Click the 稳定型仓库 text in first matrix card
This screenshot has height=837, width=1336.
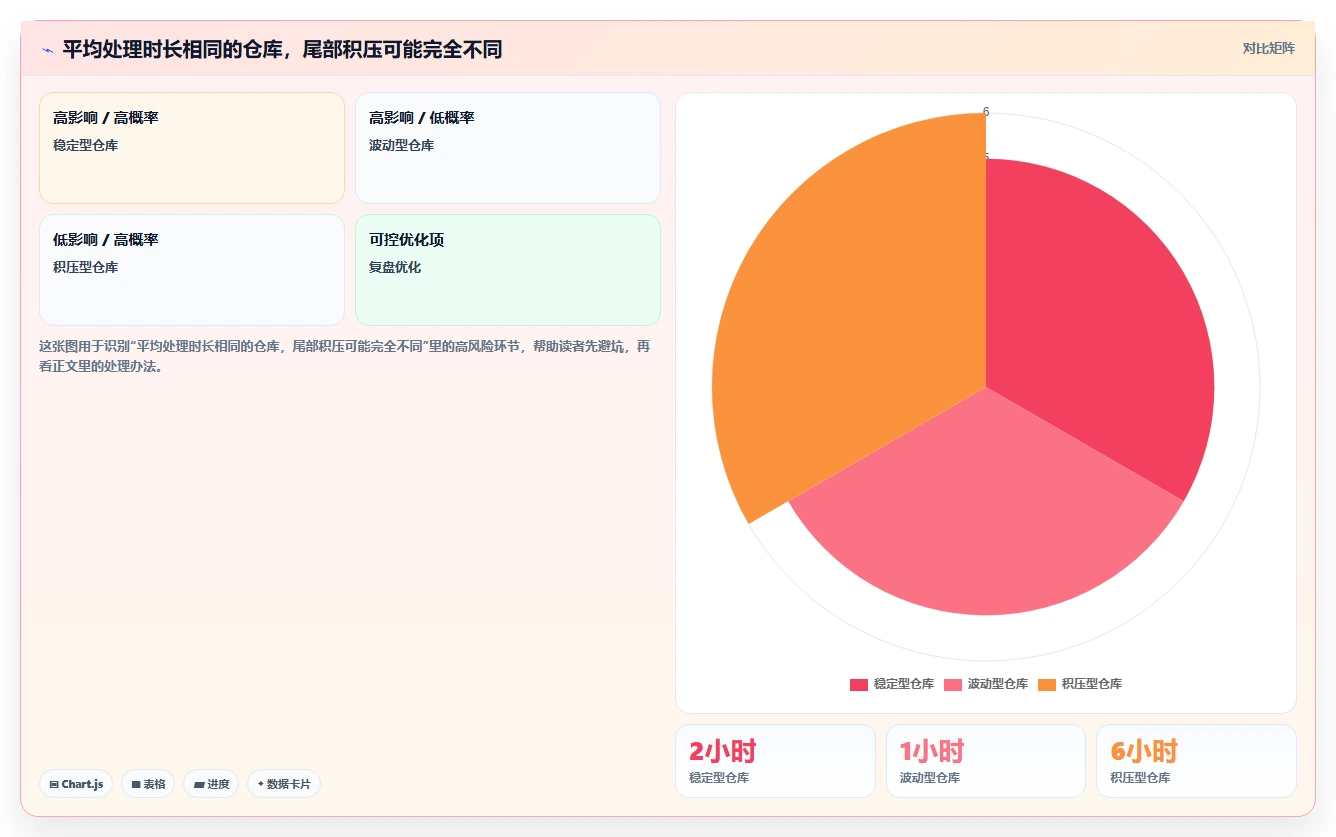point(85,145)
